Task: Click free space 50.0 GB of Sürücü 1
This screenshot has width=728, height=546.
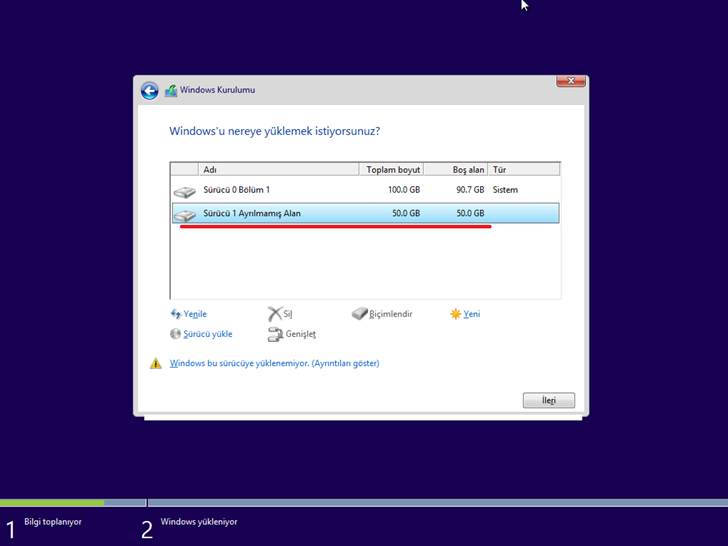Action: tap(470, 213)
